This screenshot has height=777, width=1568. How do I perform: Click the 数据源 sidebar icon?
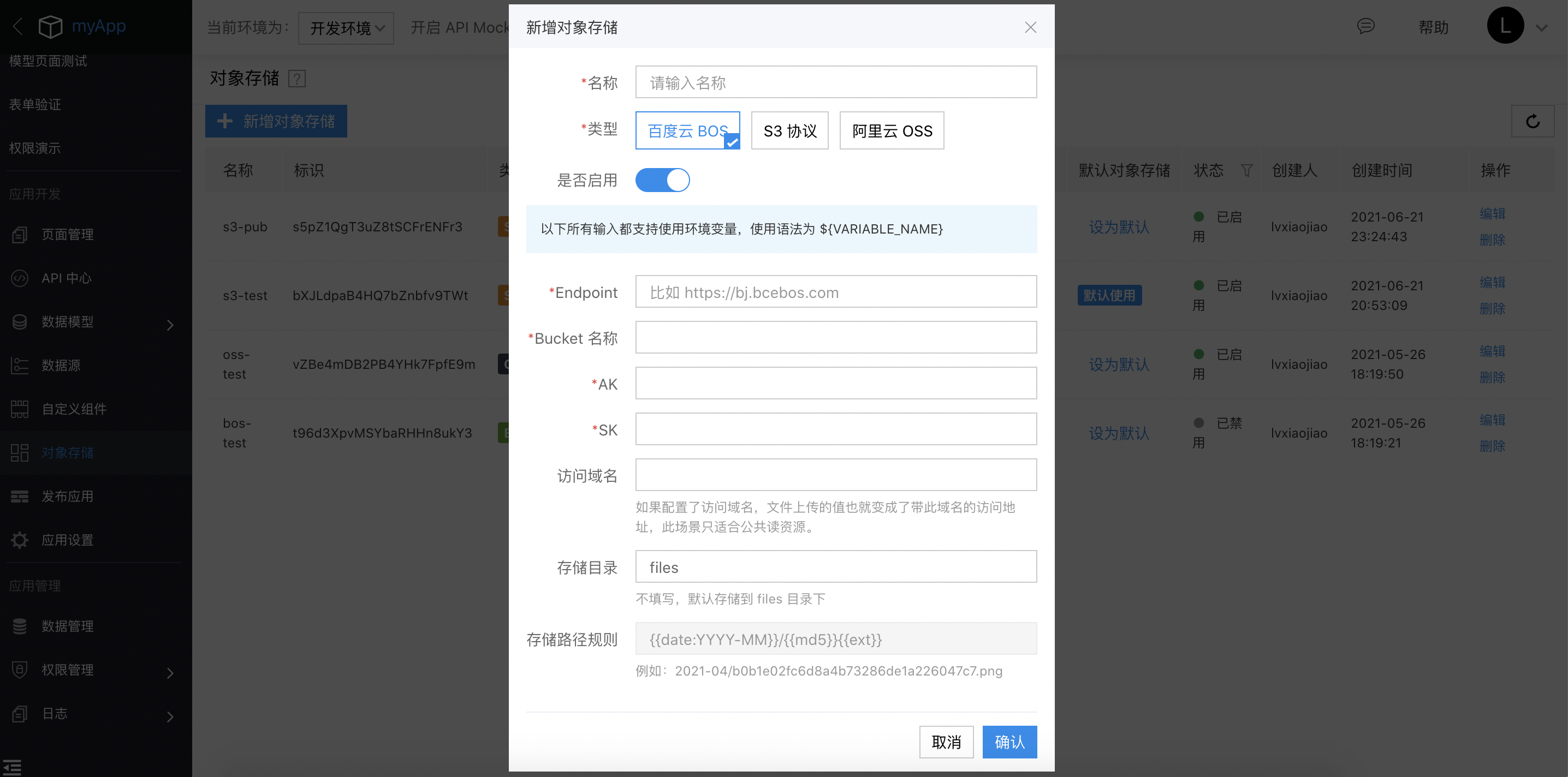coord(20,366)
